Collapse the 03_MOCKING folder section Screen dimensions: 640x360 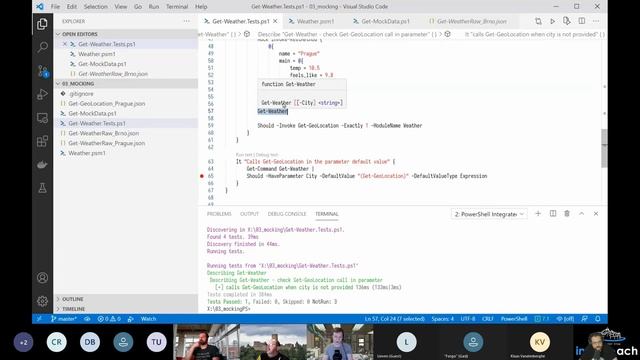coord(126,84)
